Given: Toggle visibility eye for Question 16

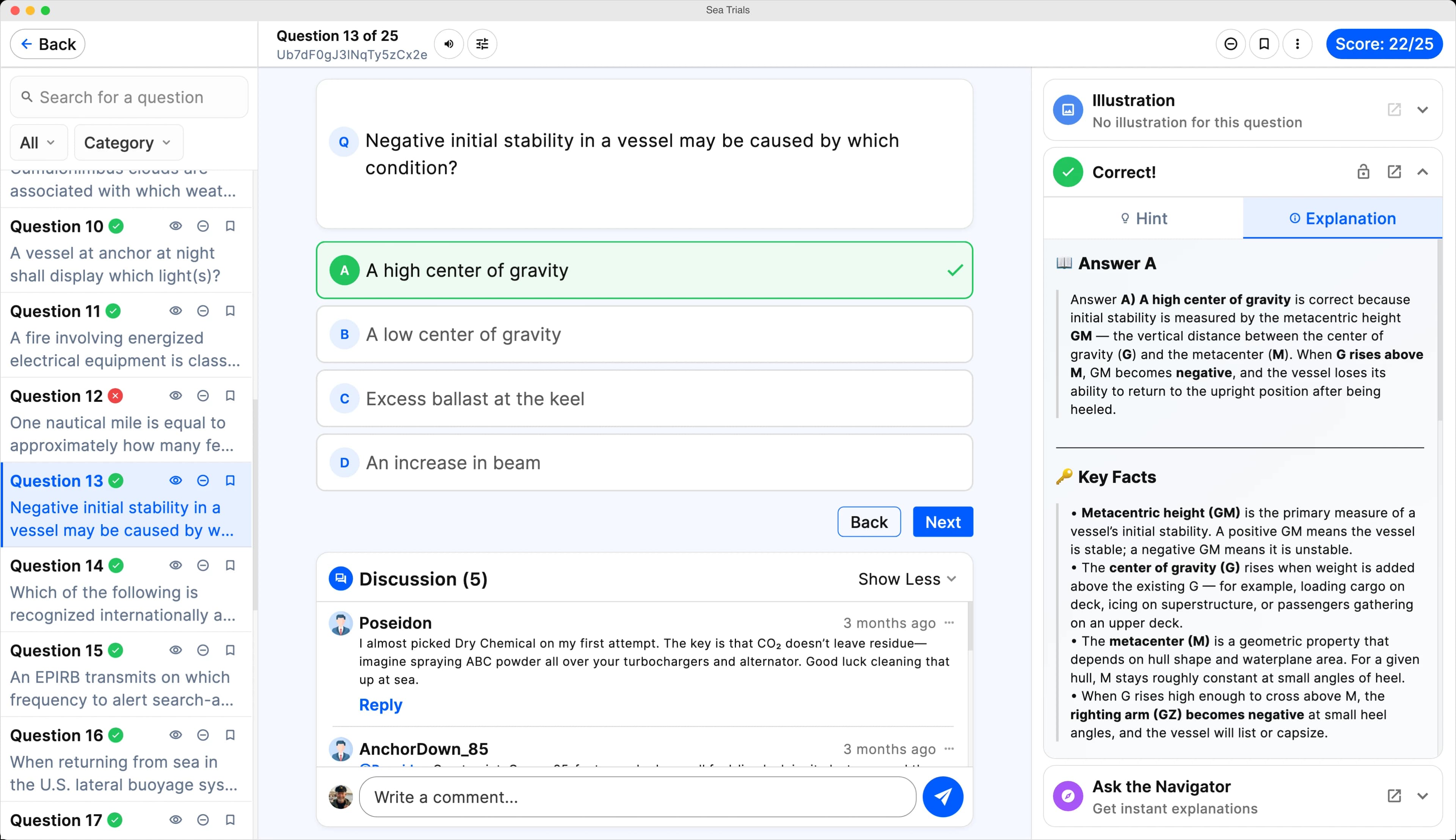Looking at the screenshot, I should point(176,735).
